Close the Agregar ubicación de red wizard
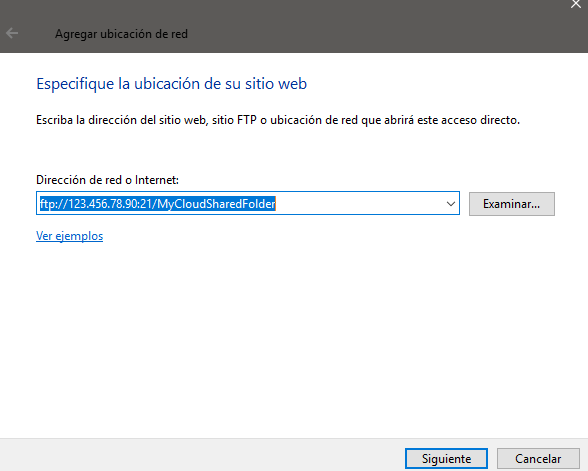This screenshot has width=588, height=471. point(576,4)
